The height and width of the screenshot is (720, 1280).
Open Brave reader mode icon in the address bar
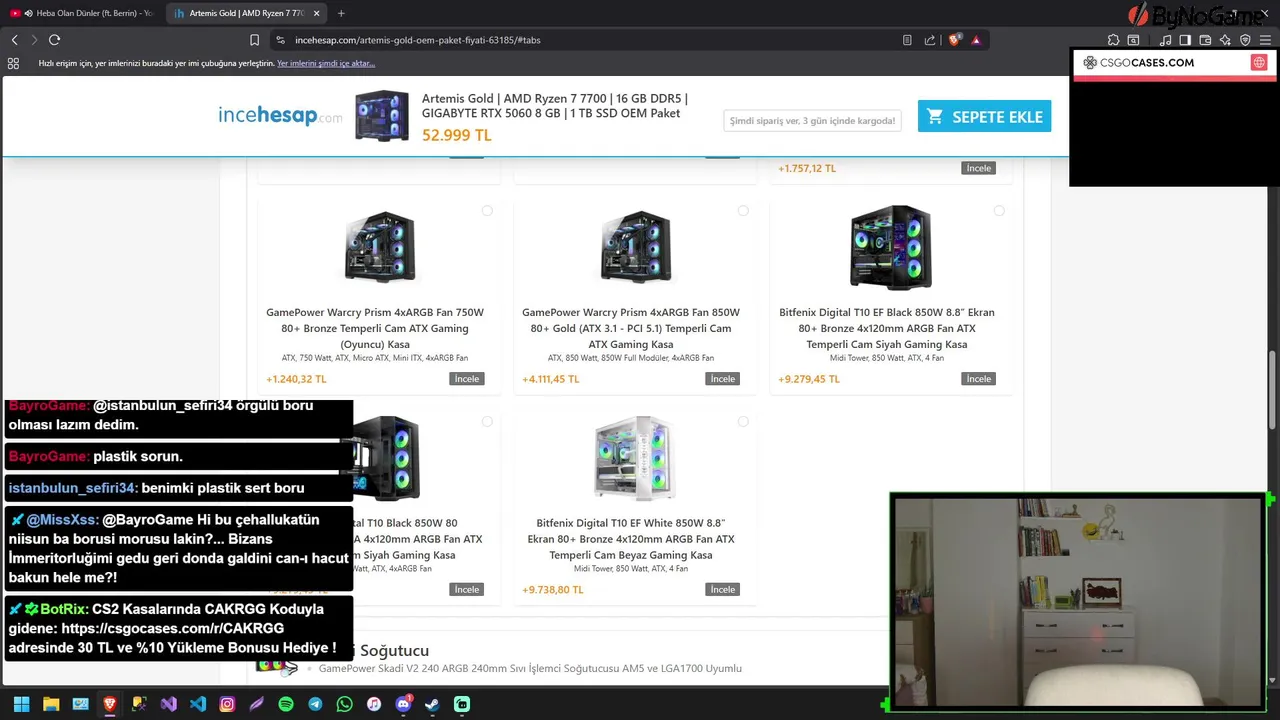pyautogui.click(x=907, y=40)
